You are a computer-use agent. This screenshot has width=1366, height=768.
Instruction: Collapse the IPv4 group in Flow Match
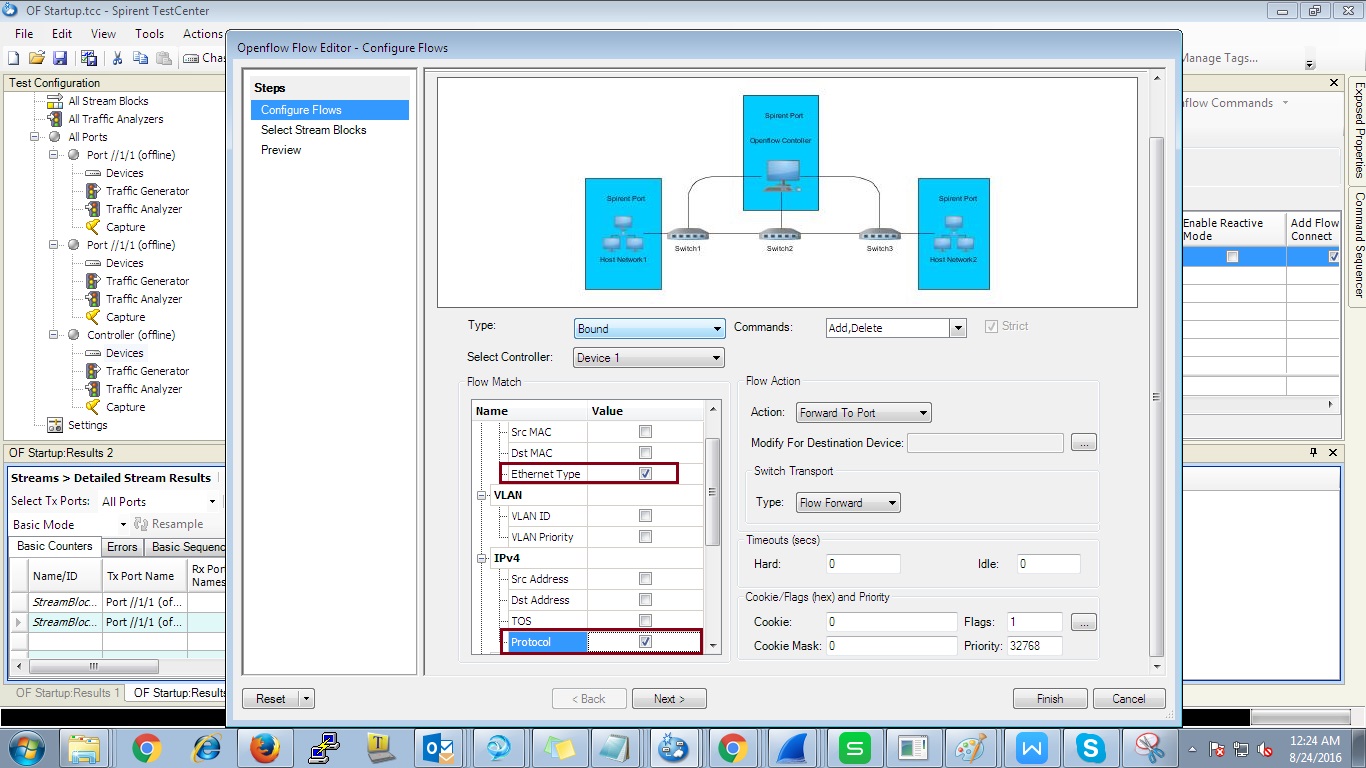484,558
